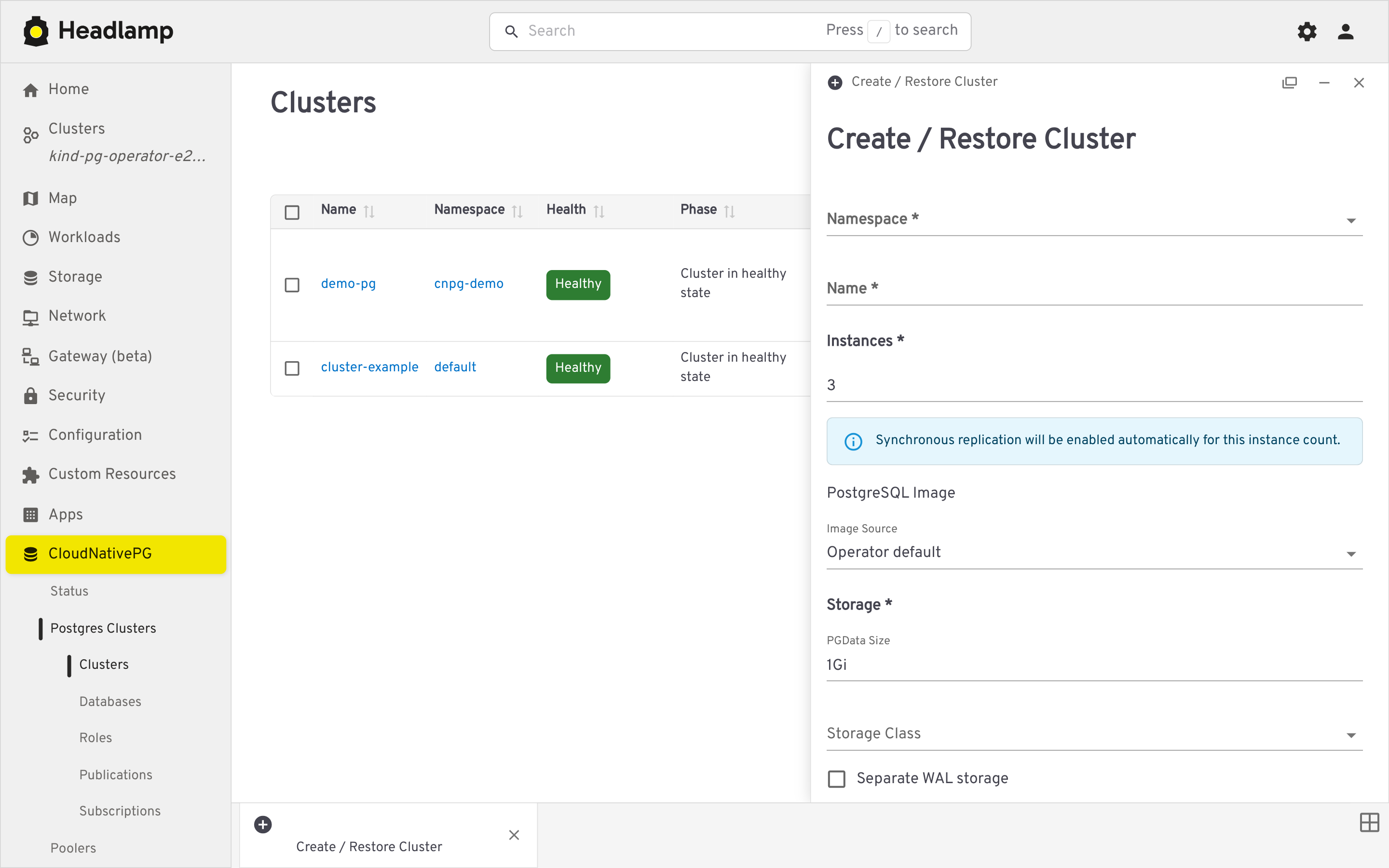Open the Storage Class dropdown
1389x868 pixels.
point(1094,734)
